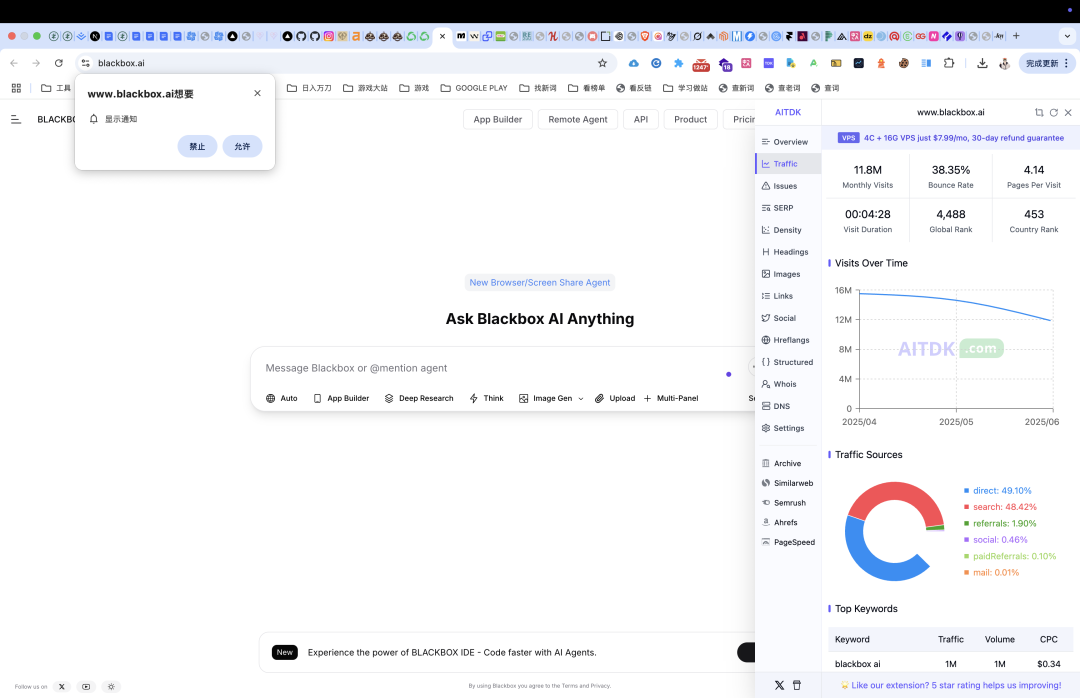Open the Hreflangs section
1080x698 pixels.
click(x=785, y=340)
